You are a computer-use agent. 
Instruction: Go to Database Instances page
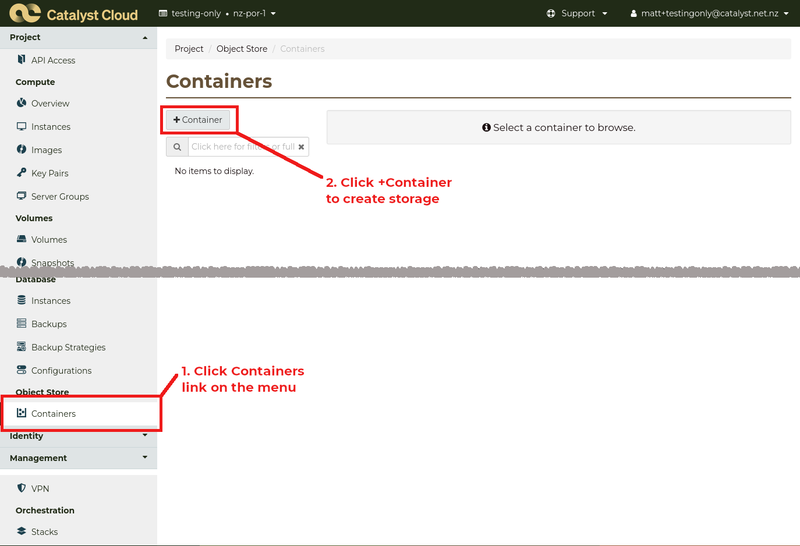pyautogui.click(x=51, y=301)
